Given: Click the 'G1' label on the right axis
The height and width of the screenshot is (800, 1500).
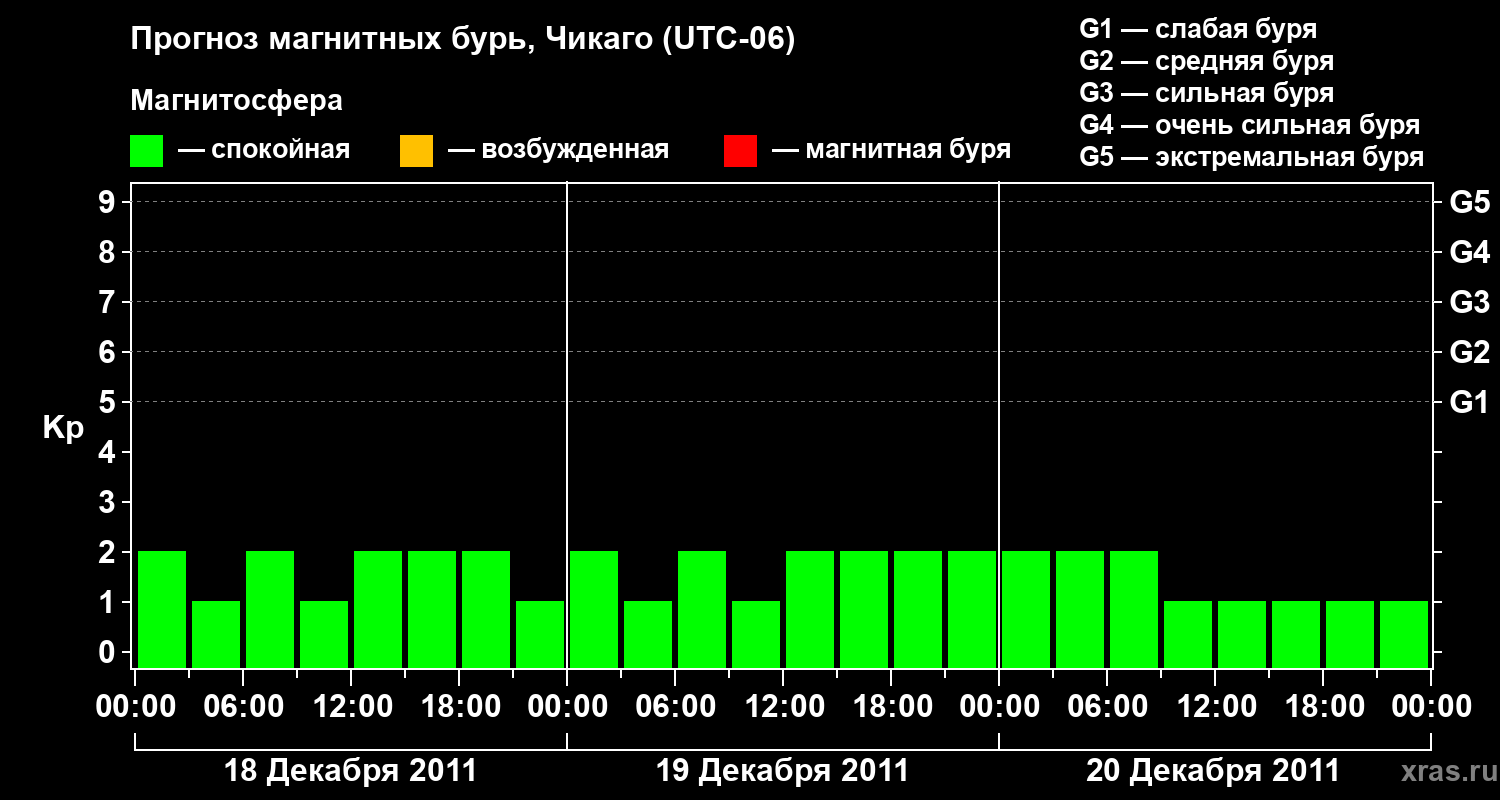Looking at the screenshot, I should pyautogui.click(x=1470, y=402).
